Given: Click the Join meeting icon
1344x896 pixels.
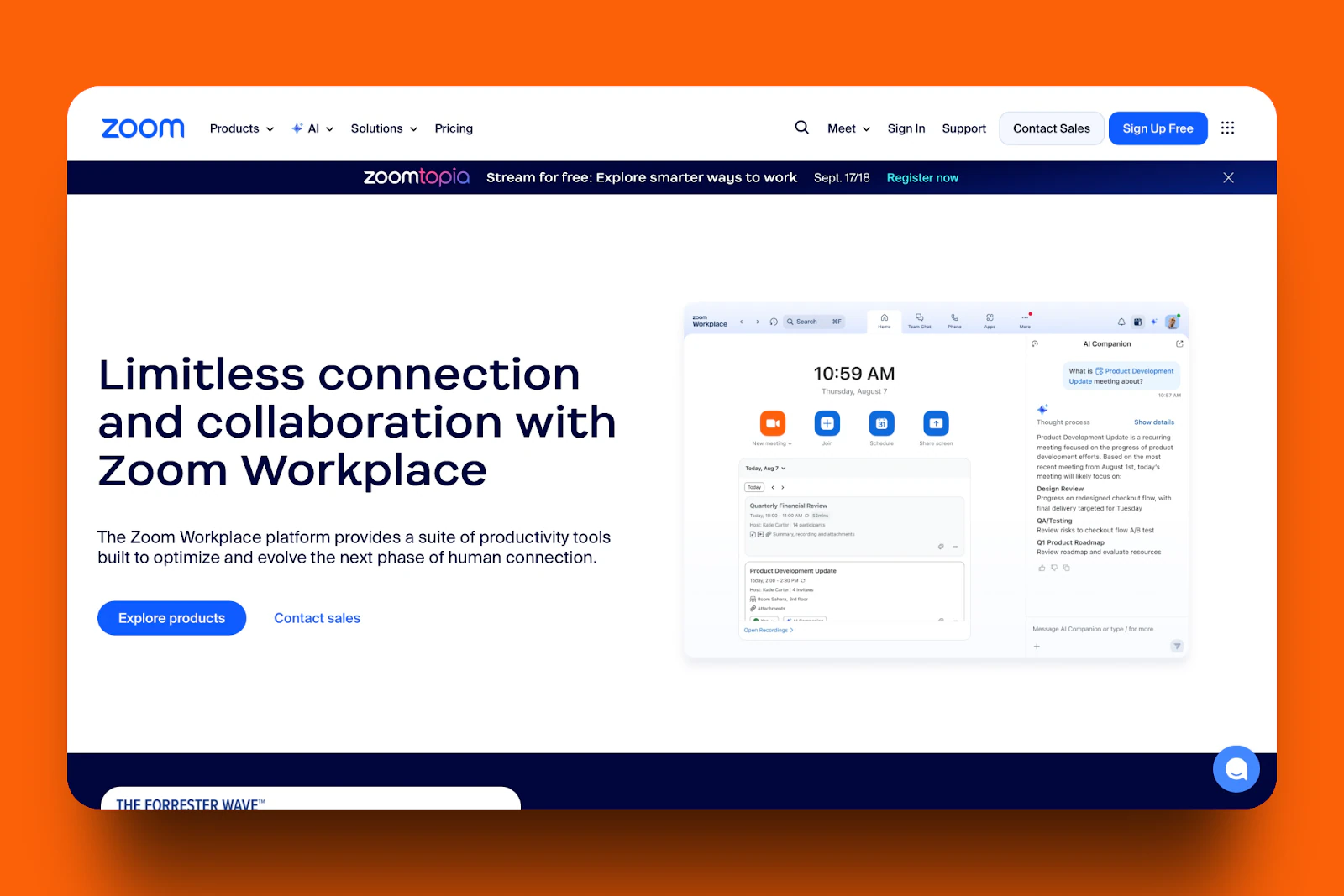Looking at the screenshot, I should (x=827, y=423).
